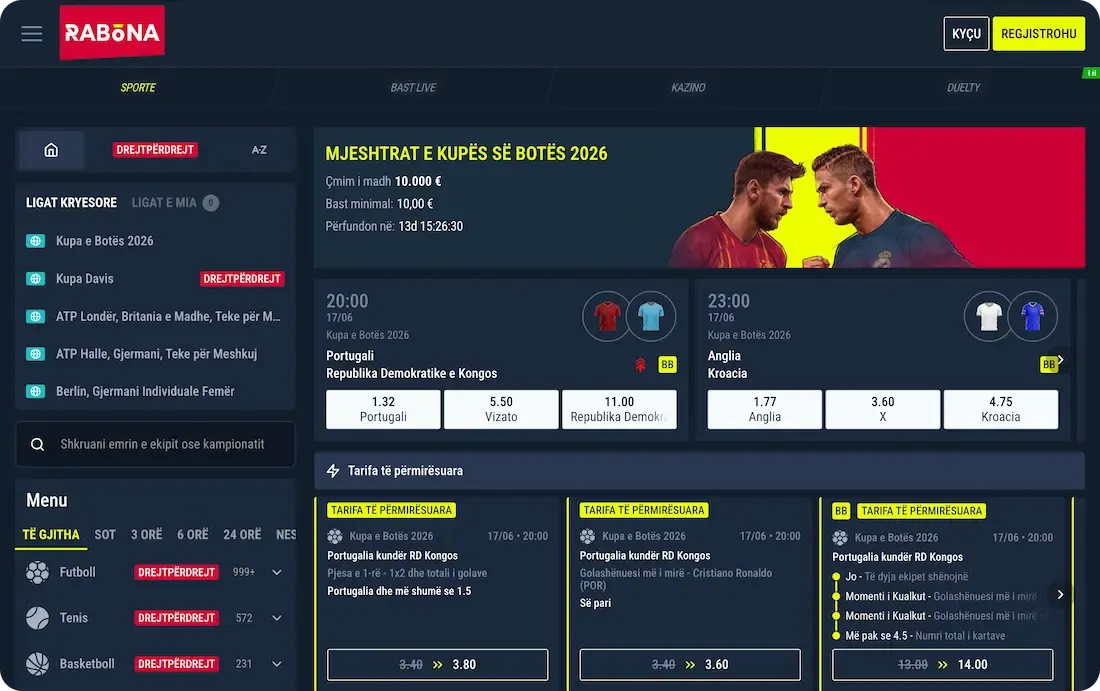Open Kupa e Botës 2026 league link
Screen dimensions: 1100x691
point(105,241)
